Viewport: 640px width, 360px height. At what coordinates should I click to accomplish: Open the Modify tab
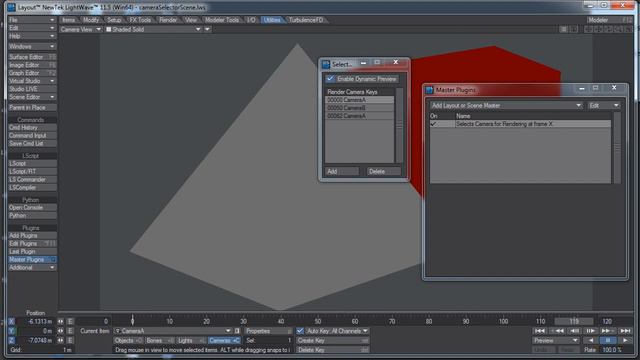pyautogui.click(x=91, y=20)
